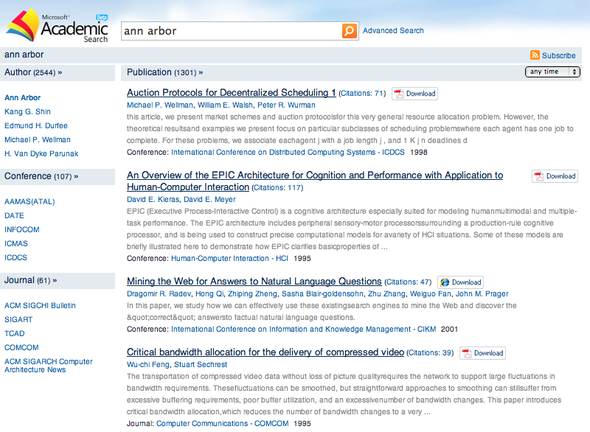Open author H. Van Dyke Parunak
Image resolution: width=590 pixels, height=432 pixels.
click(x=41, y=154)
